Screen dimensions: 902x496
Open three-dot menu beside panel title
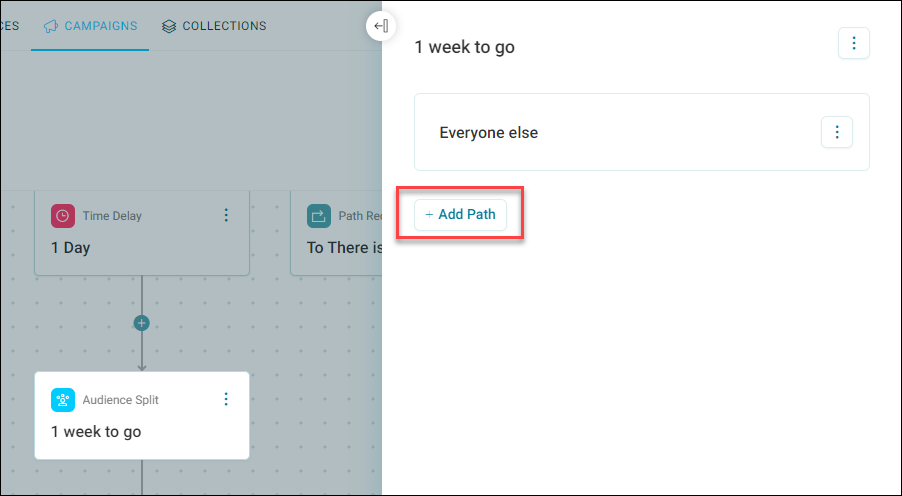coord(854,43)
